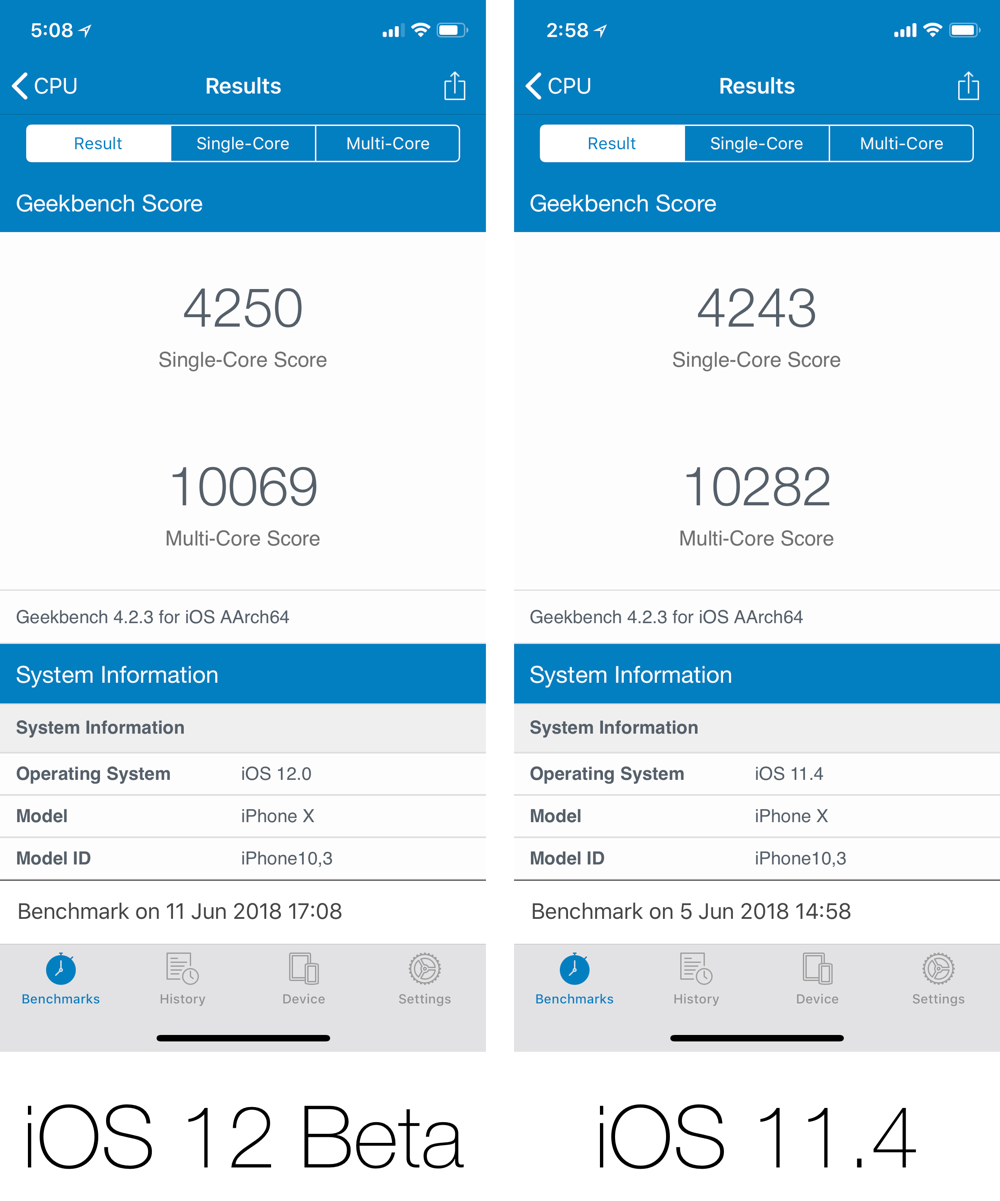Viewport: 1000px width, 1201px height.
Task: Tap the cellular signal bars in the 2:58 status bar
Action: [x=905, y=31]
